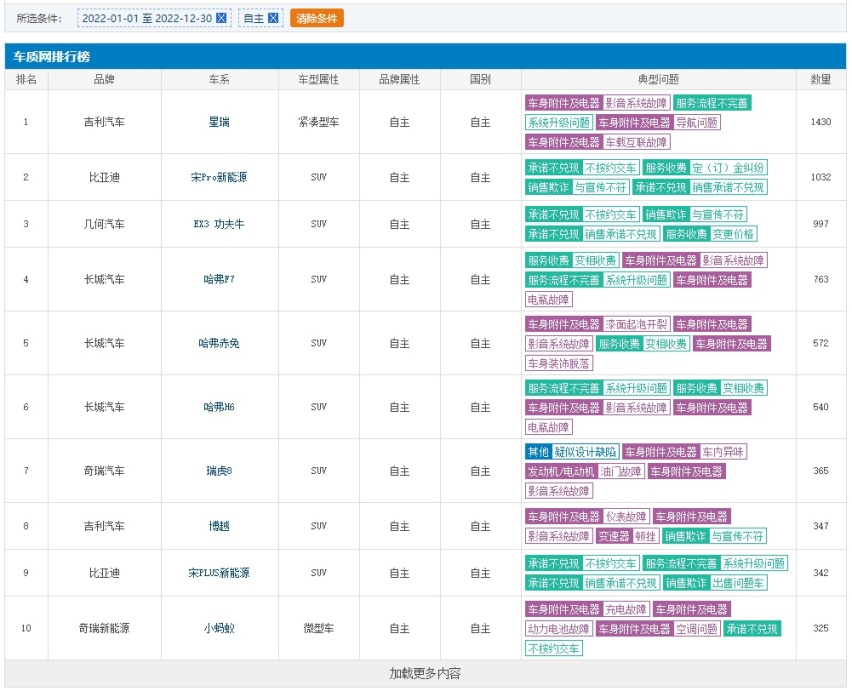Click the 动力电池故障 tag

(x=559, y=629)
